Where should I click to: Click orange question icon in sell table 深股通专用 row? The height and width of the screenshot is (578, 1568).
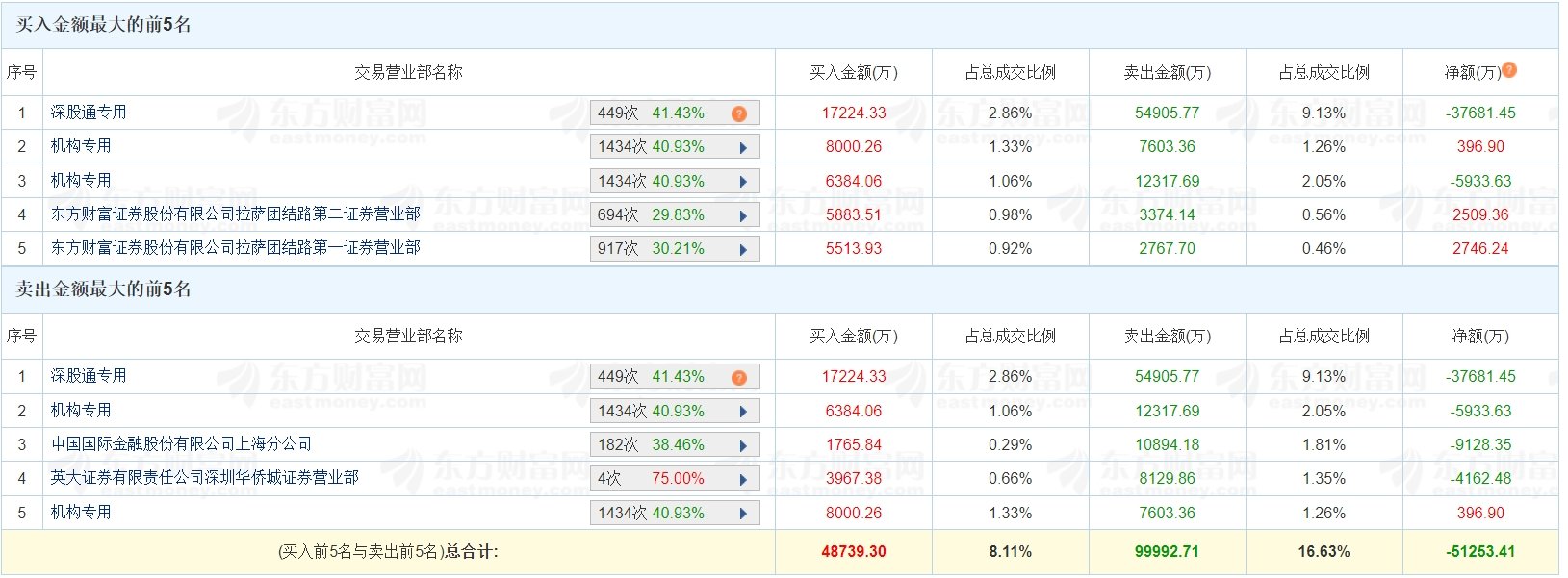point(739,377)
